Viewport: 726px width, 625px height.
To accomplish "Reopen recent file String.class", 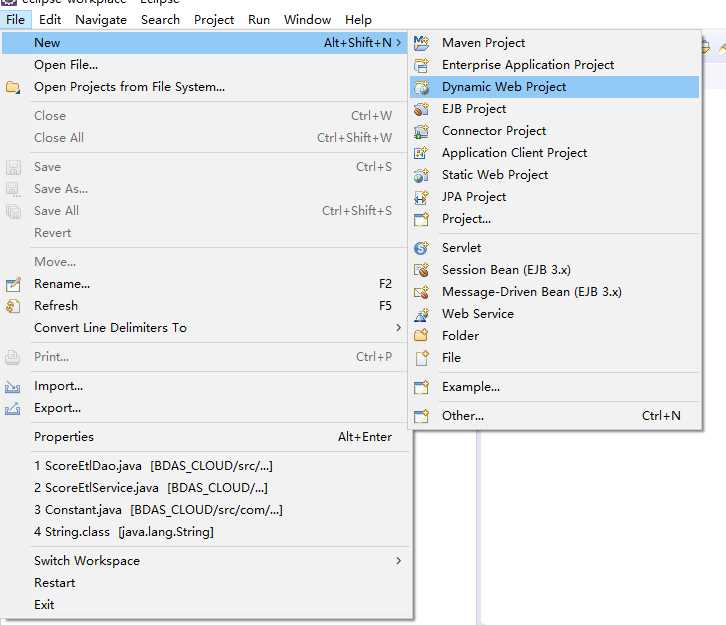I will pyautogui.click(x=206, y=532).
